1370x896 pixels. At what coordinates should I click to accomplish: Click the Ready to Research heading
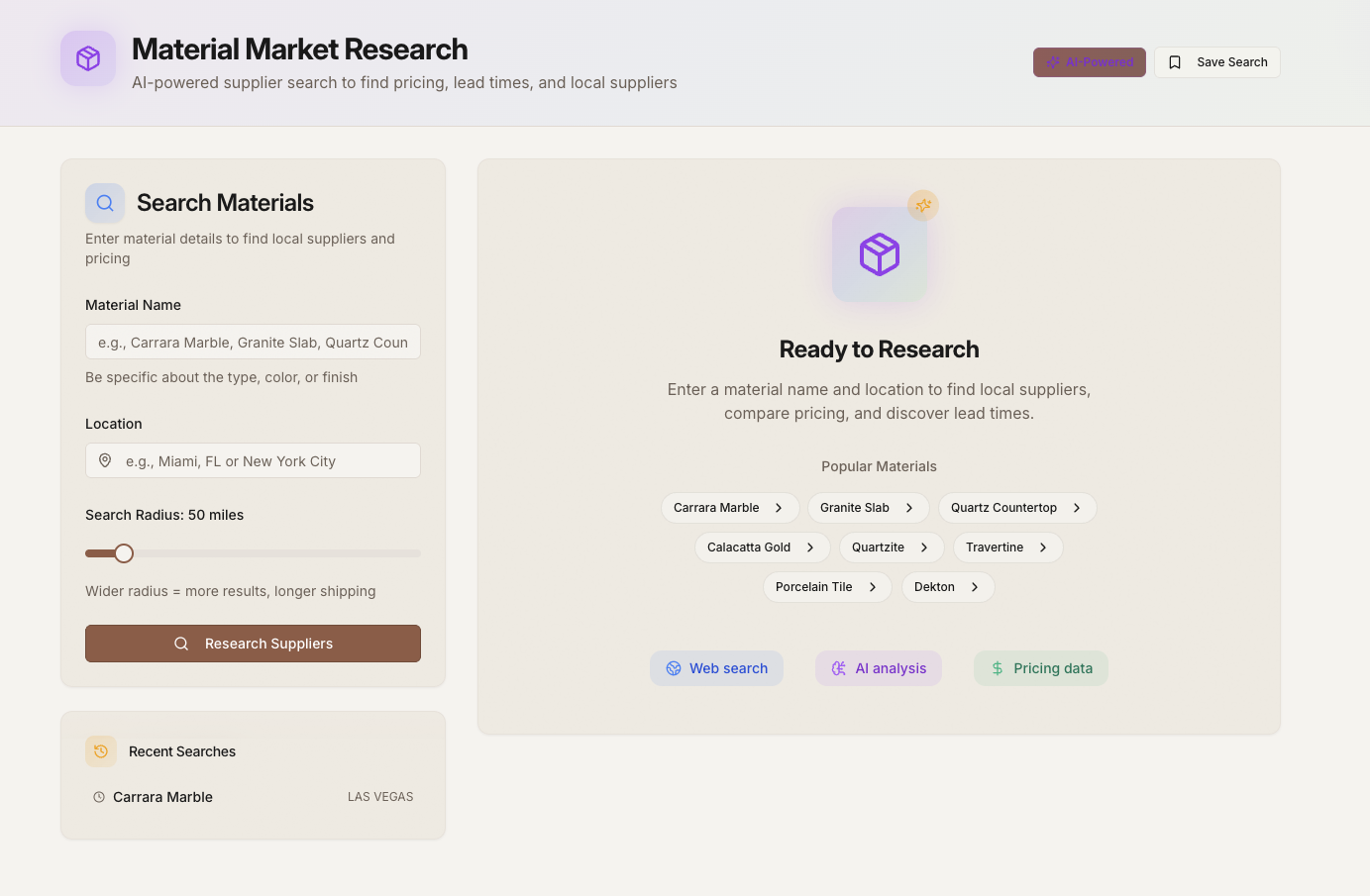pos(880,349)
